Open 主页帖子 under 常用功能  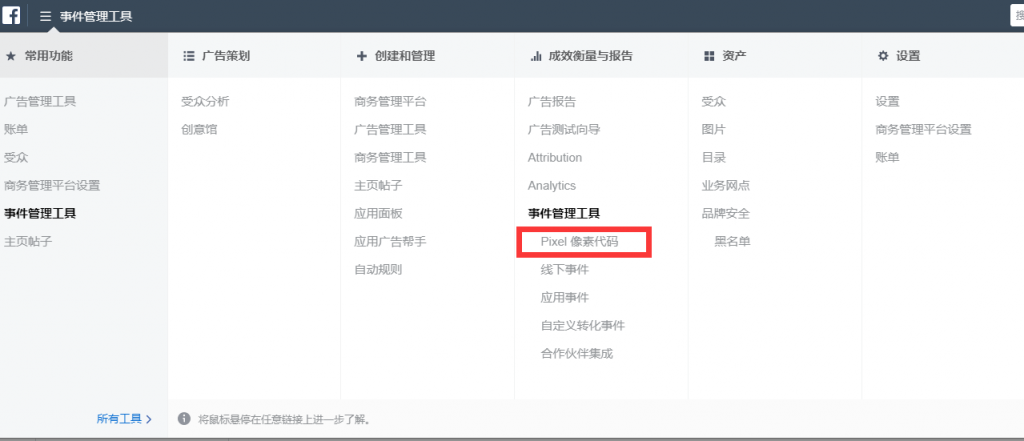click(x=28, y=242)
